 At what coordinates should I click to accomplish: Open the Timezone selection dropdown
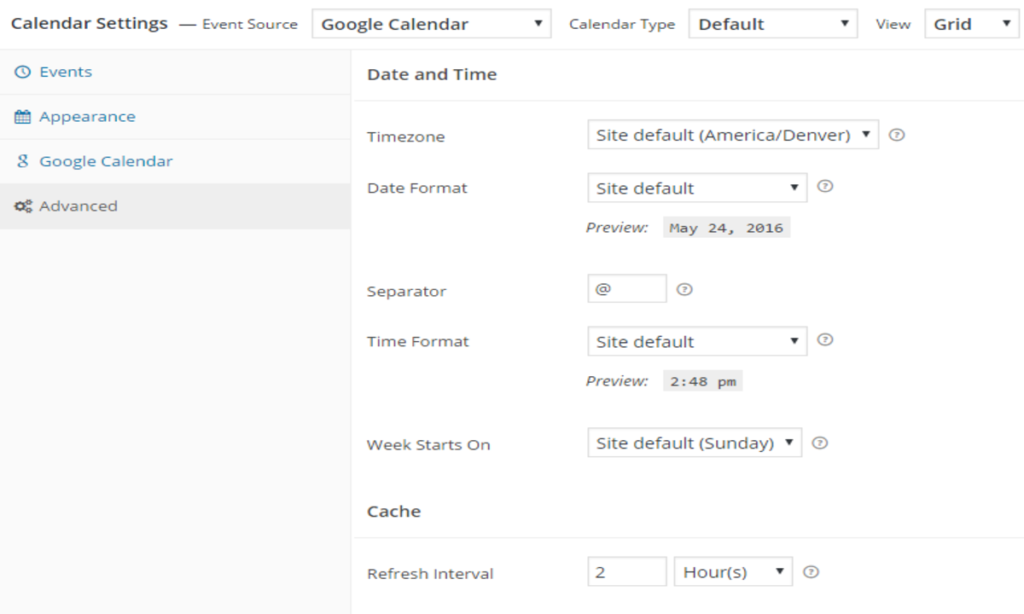(x=733, y=133)
